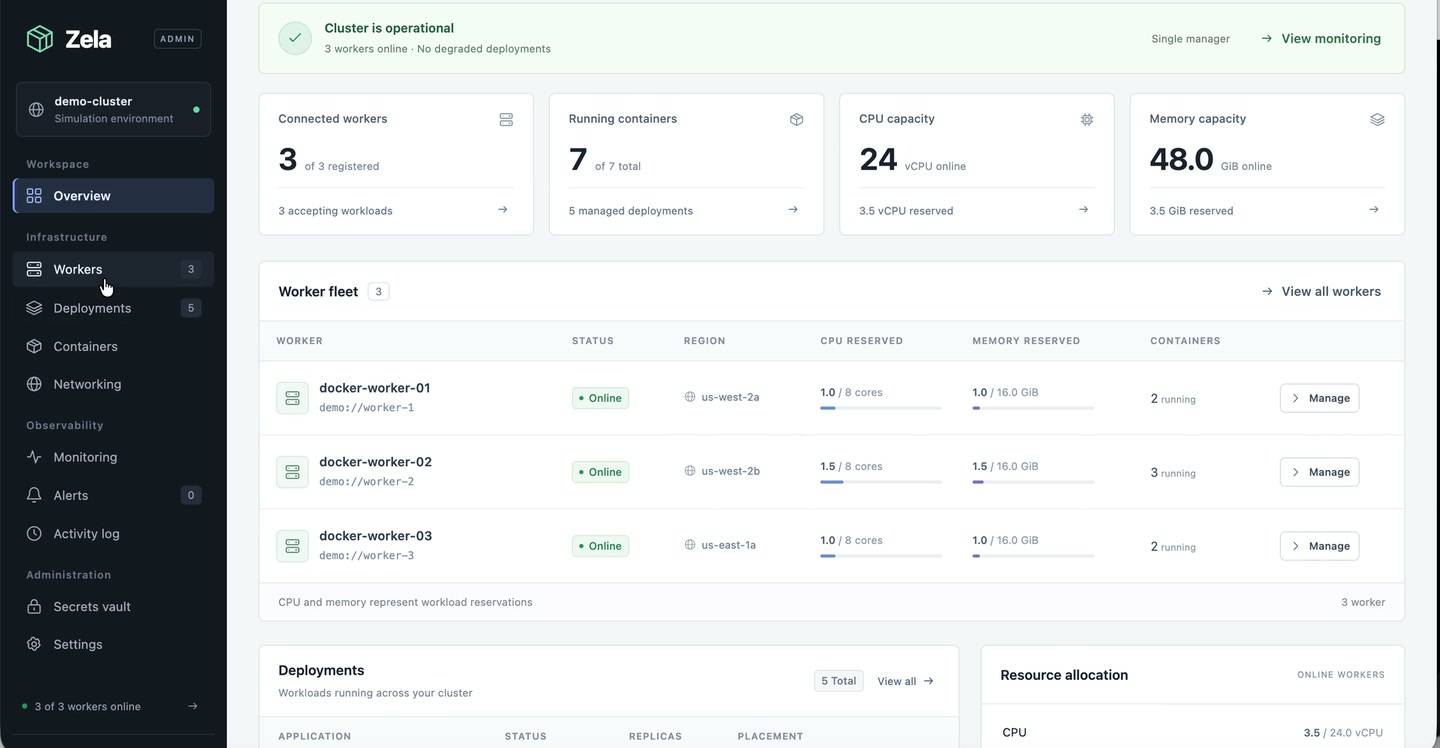Open the Secrets vault page

coord(113,606)
